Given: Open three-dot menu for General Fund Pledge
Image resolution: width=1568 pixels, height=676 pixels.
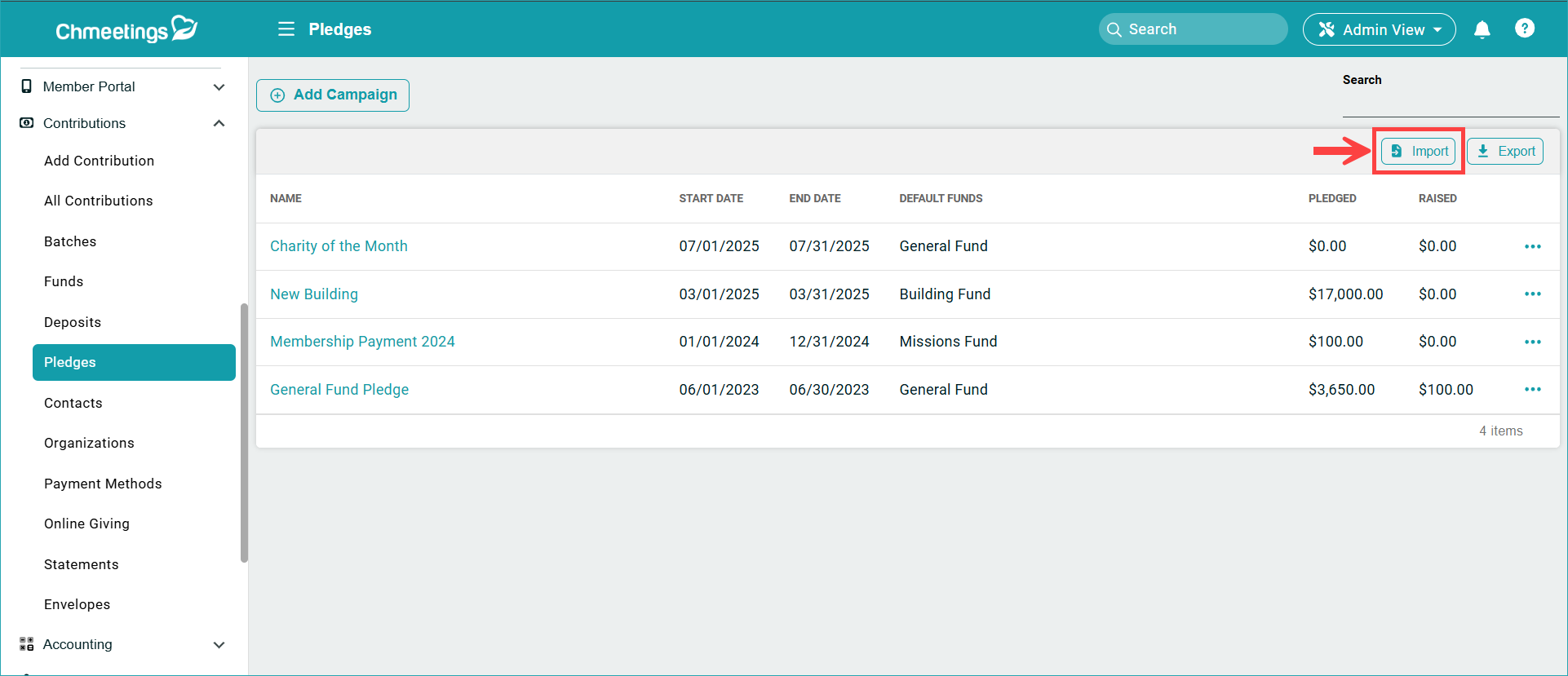Looking at the screenshot, I should coord(1532,390).
